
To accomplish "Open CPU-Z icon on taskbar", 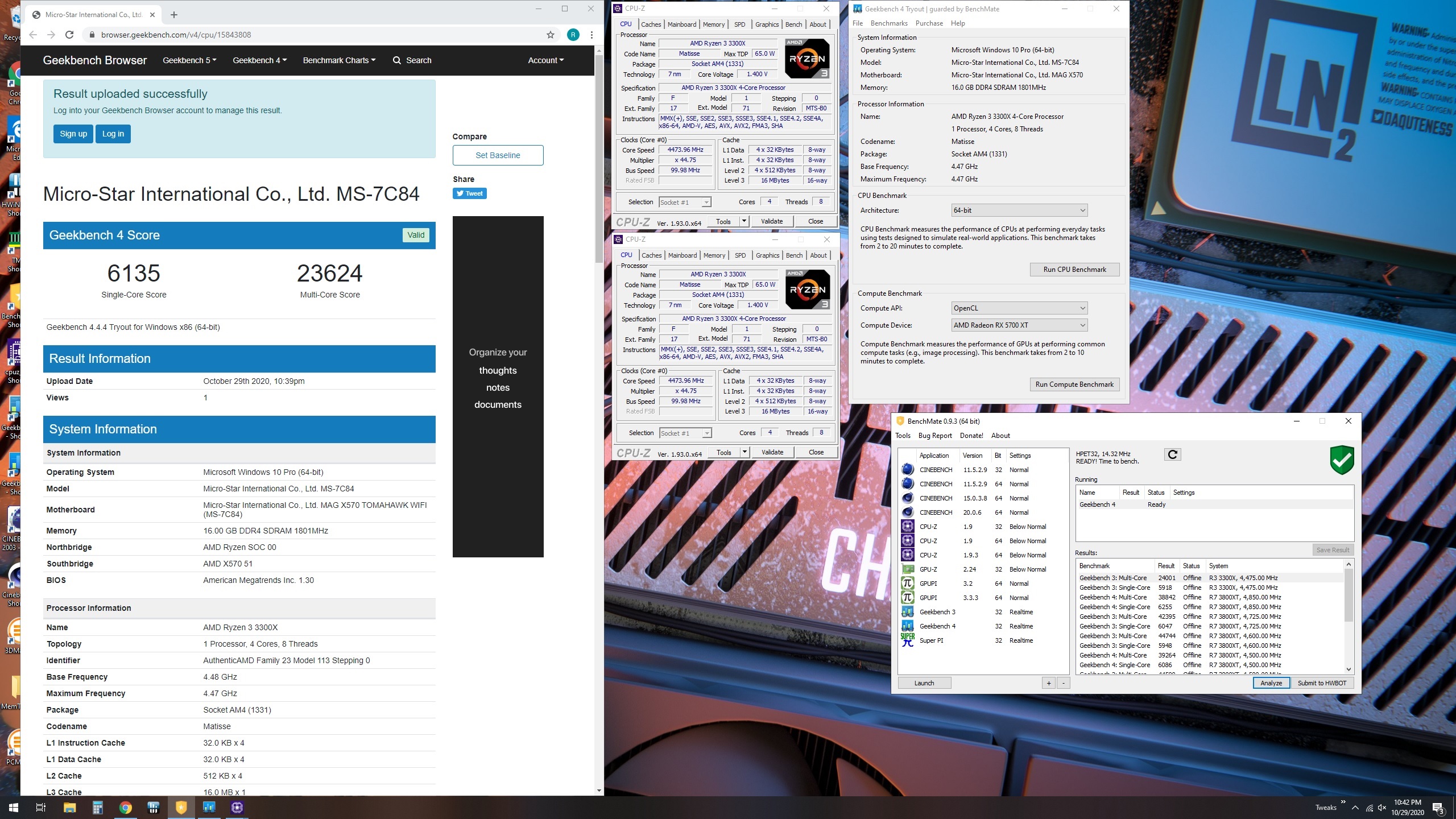I will pyautogui.click(x=237, y=808).
